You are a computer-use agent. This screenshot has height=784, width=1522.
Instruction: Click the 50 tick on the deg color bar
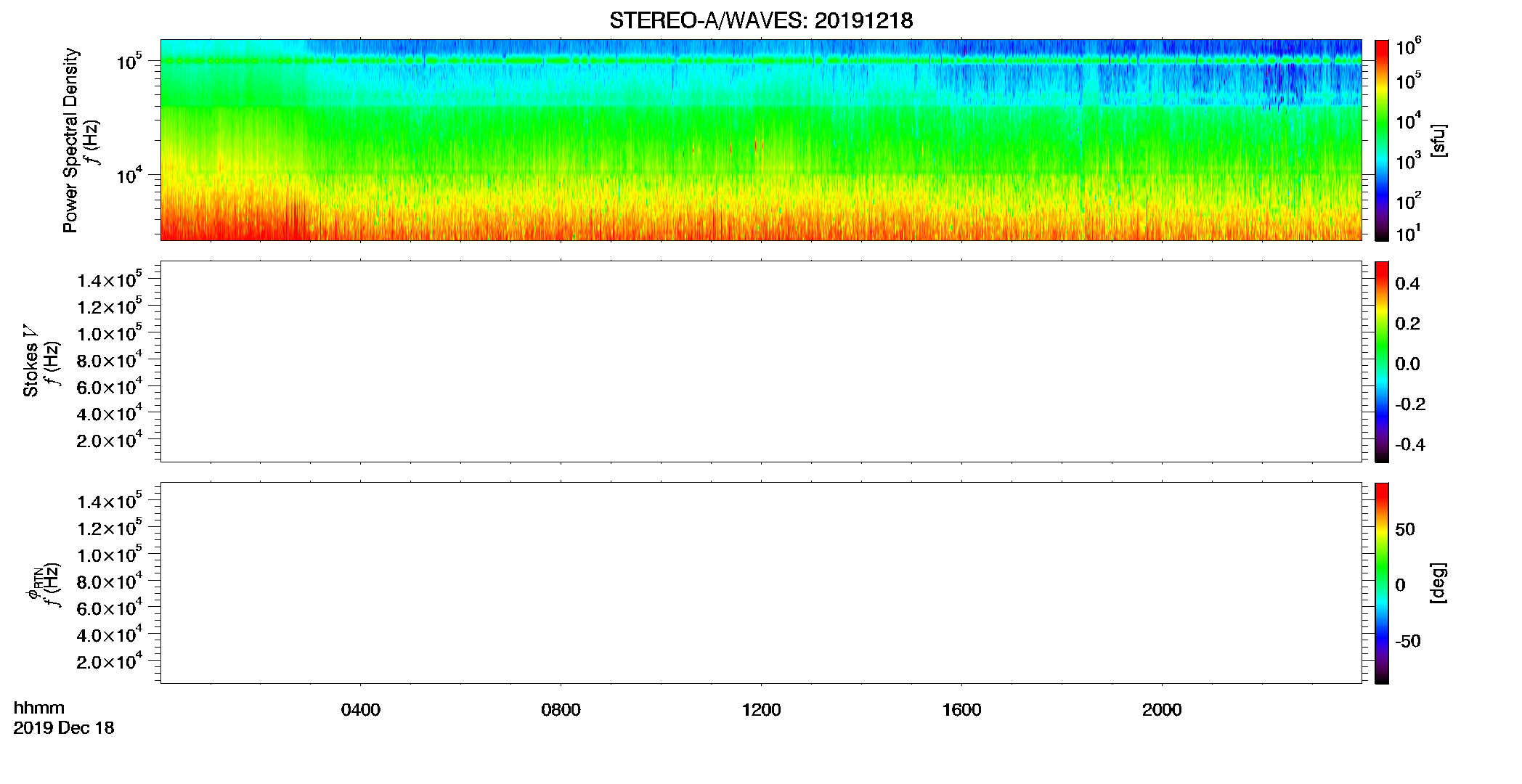coord(1405,529)
